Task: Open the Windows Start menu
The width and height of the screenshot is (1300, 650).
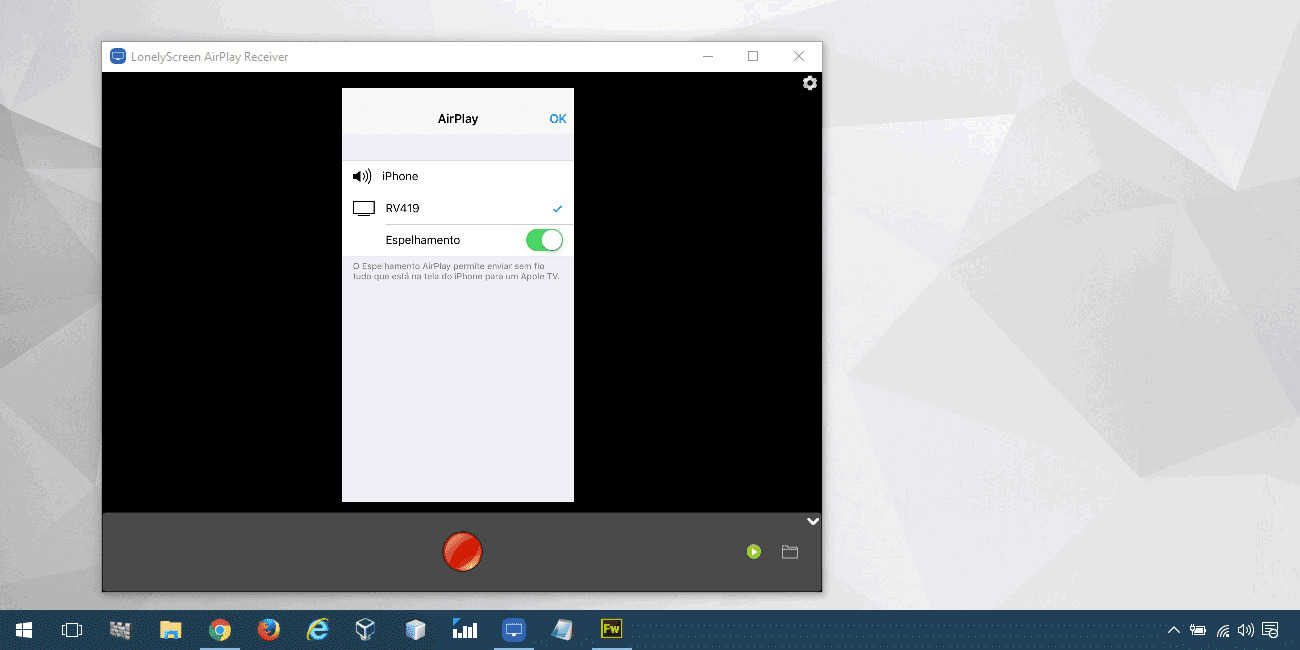Action: (24, 630)
